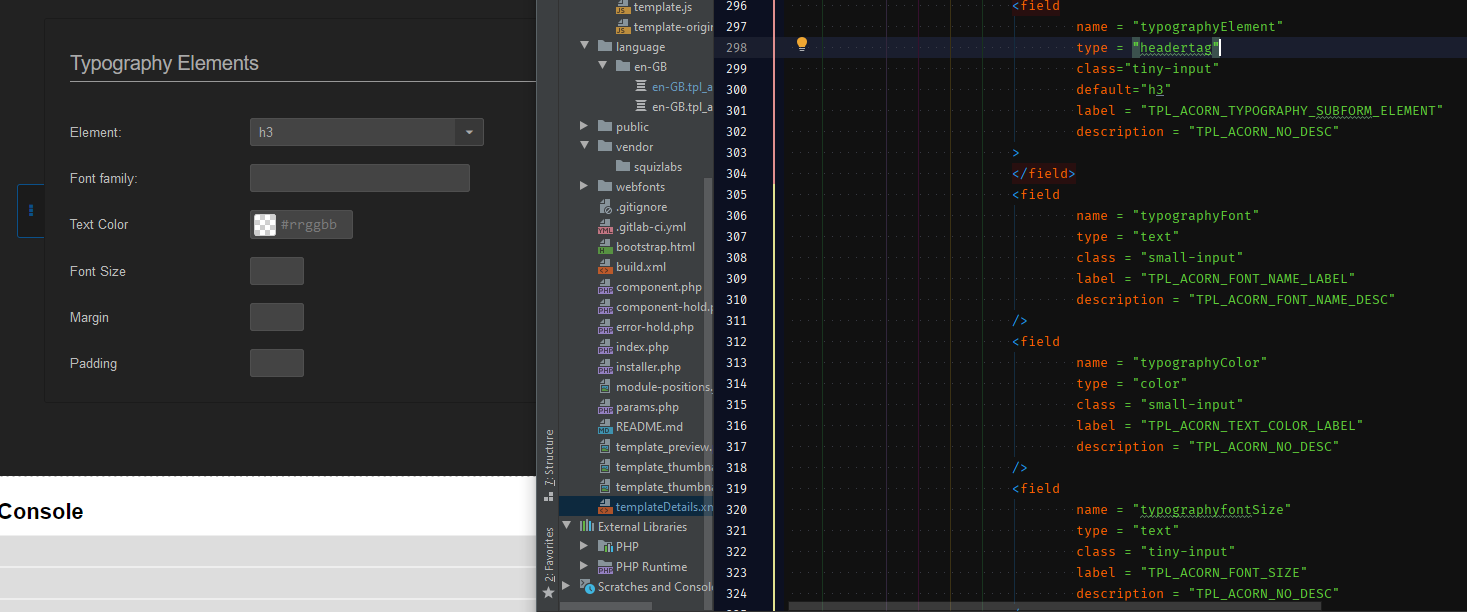Click the Margin input box

277,317
